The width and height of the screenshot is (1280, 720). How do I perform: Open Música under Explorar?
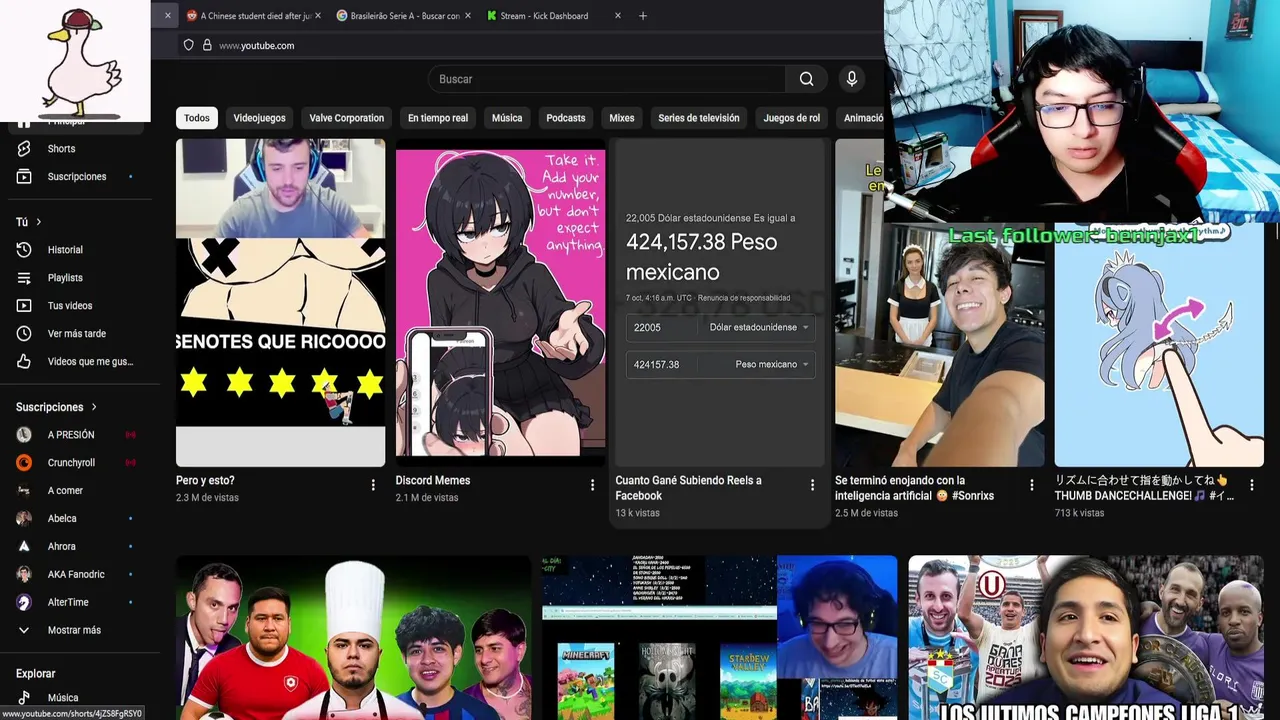point(62,698)
